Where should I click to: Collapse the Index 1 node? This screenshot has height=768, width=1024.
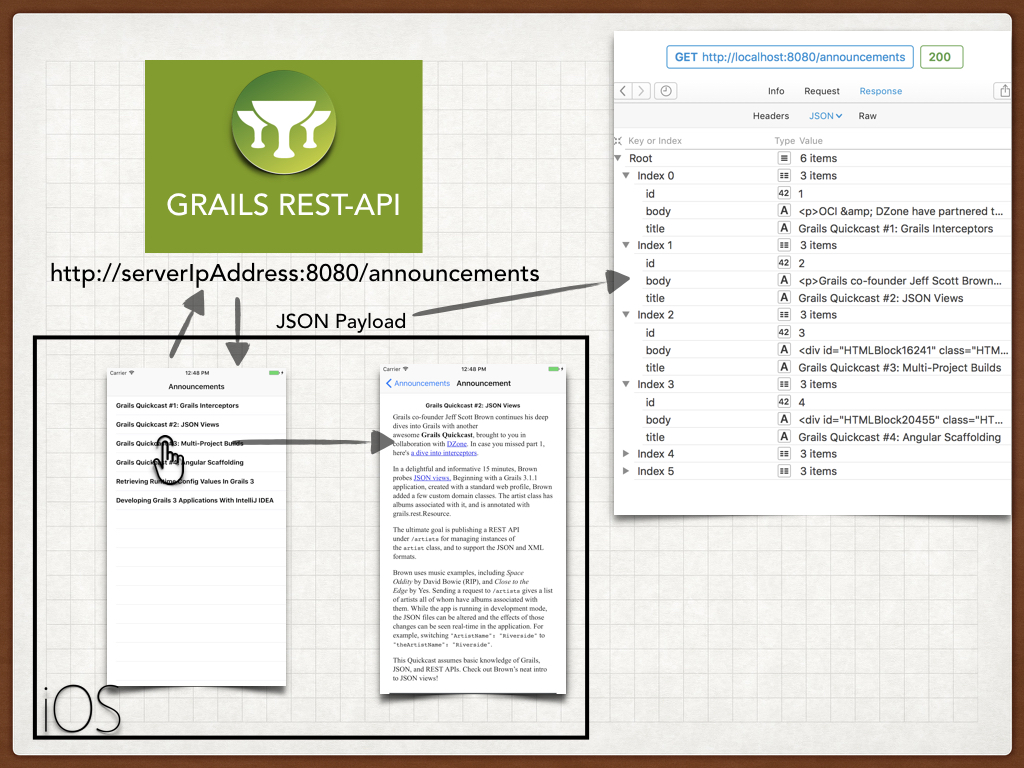point(626,245)
